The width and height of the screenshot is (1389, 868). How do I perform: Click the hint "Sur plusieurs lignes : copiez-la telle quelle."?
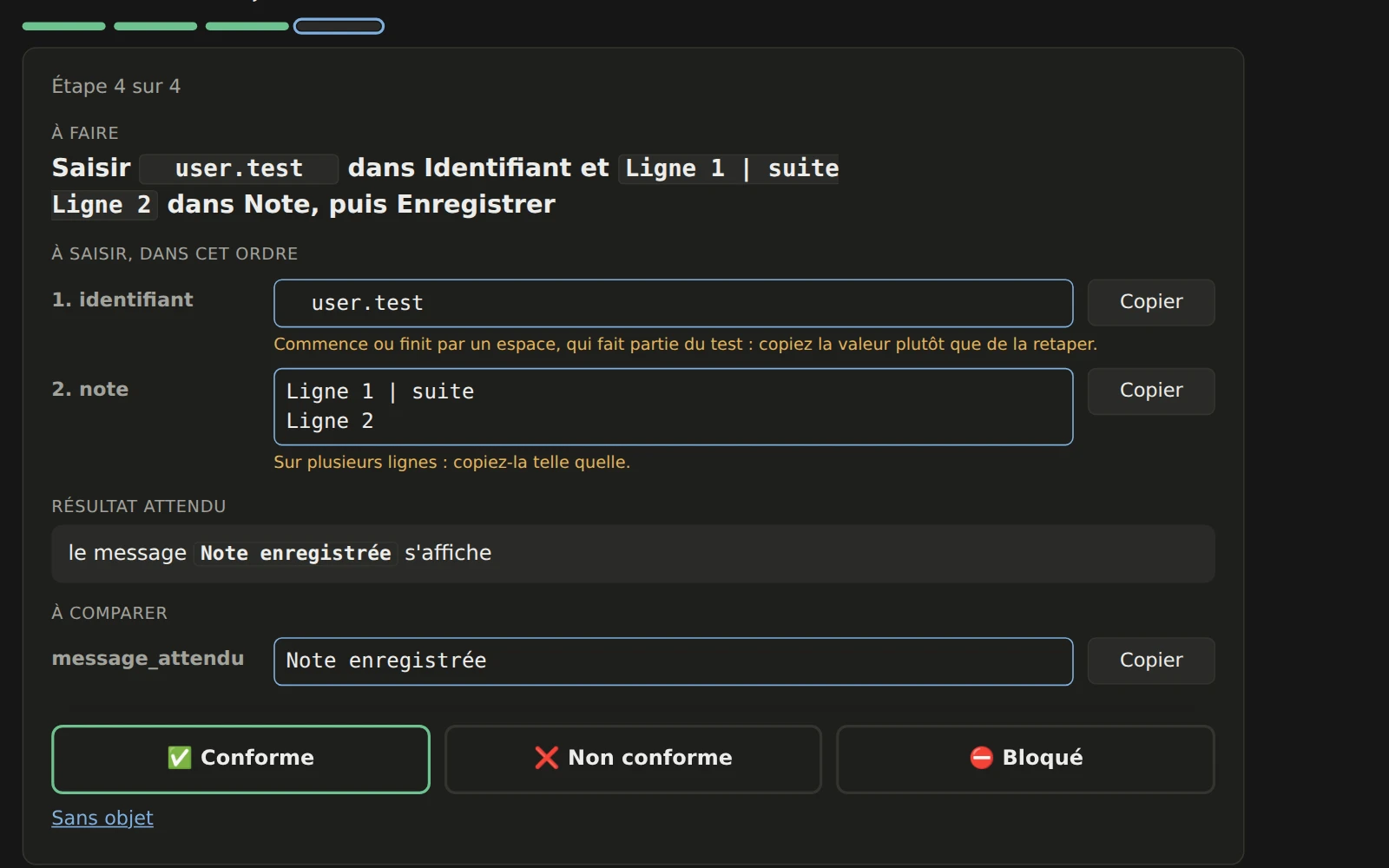451,462
